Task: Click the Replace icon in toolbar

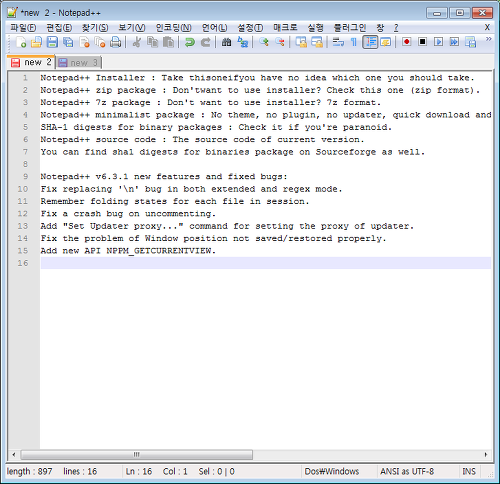Action: (243, 42)
